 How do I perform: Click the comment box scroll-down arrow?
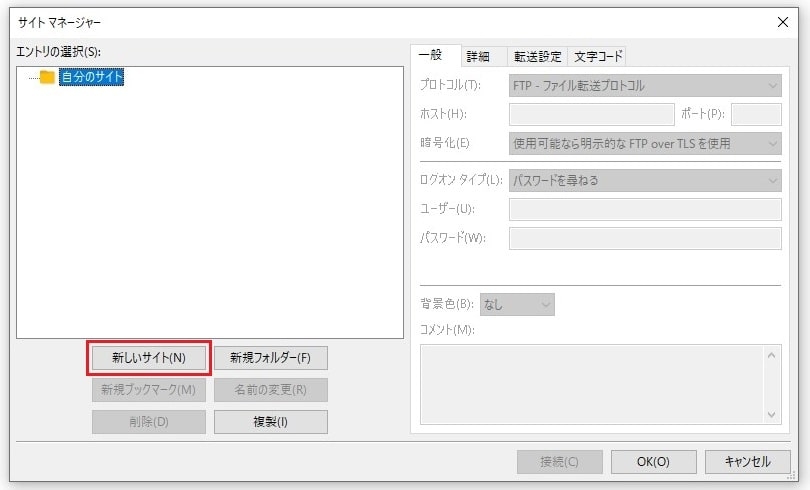(x=772, y=414)
